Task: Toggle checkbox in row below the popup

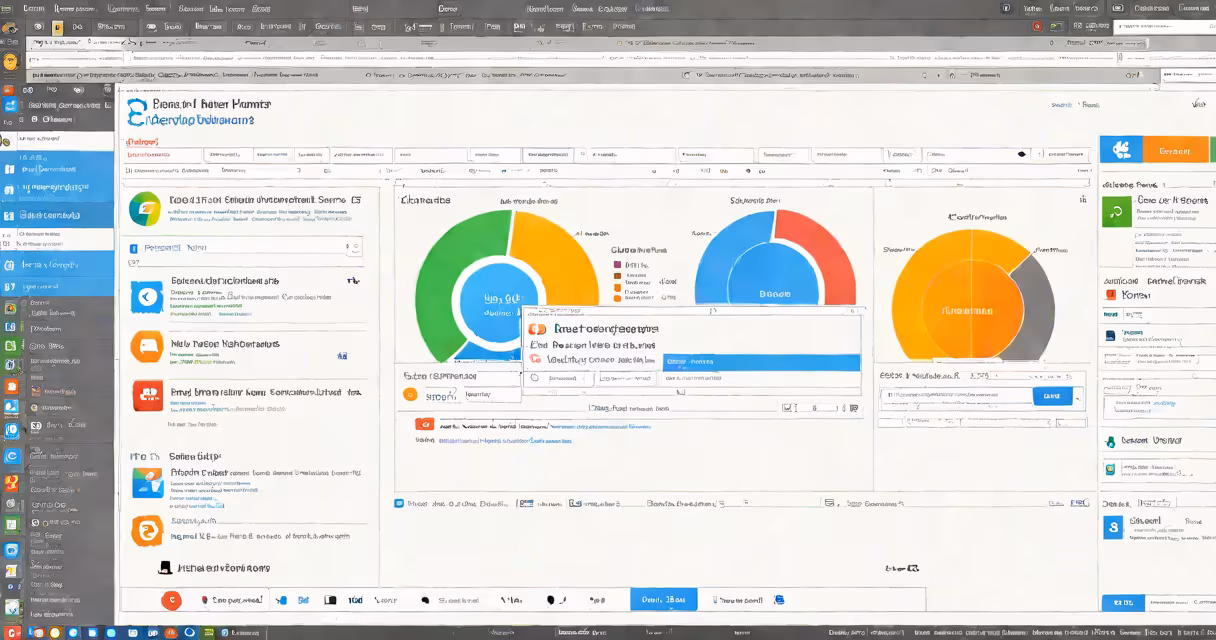Action: tap(787, 408)
